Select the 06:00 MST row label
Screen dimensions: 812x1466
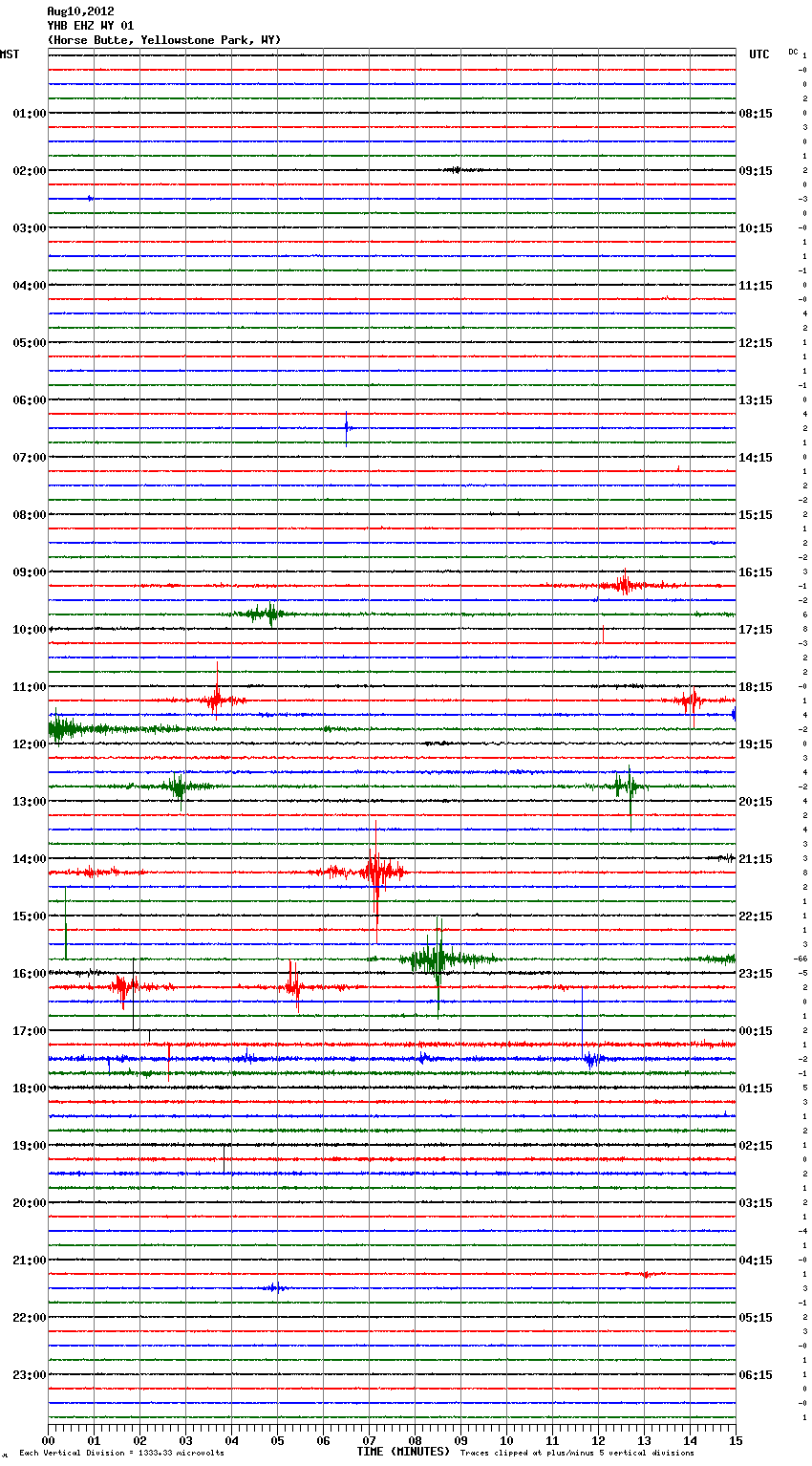tap(29, 400)
